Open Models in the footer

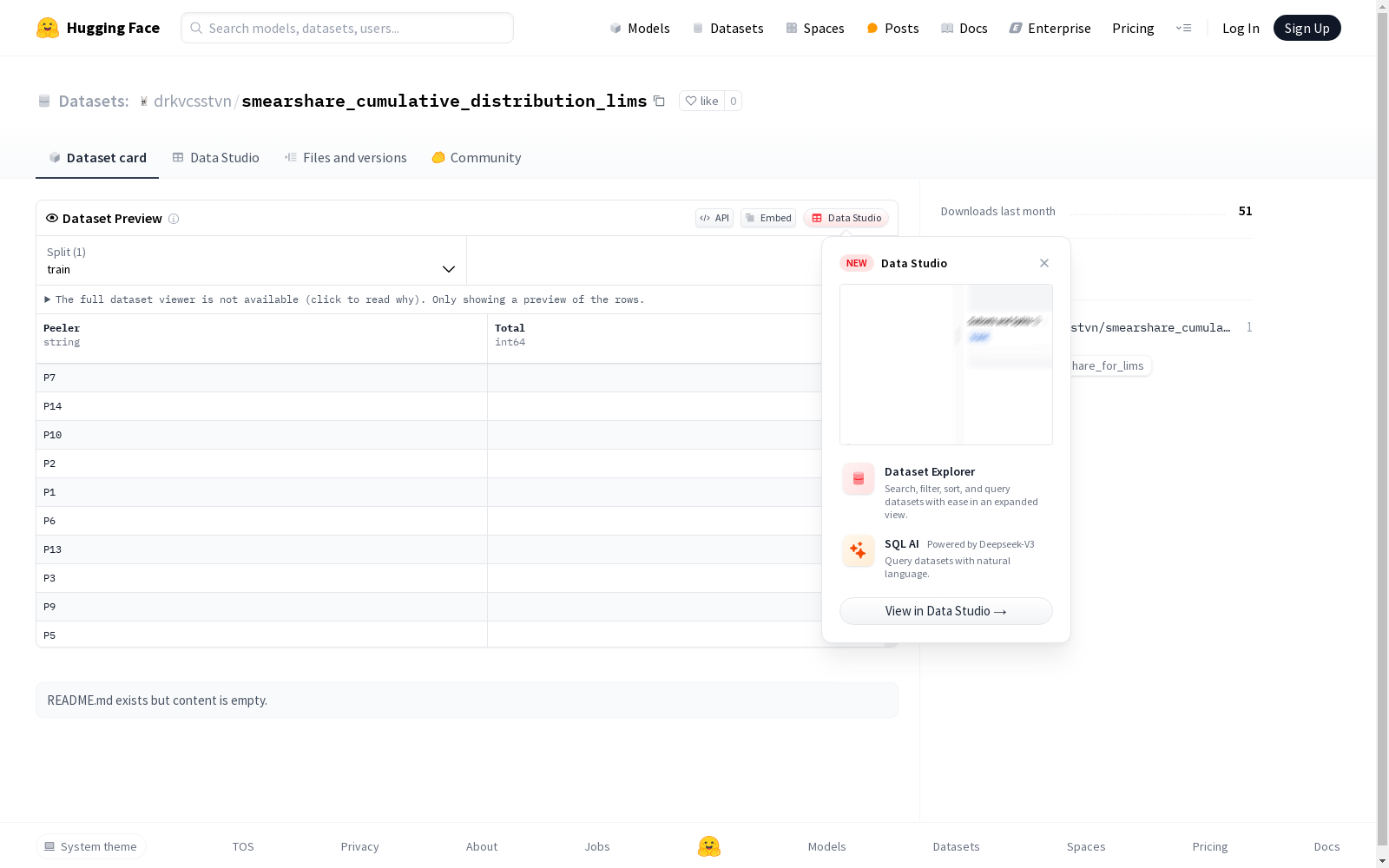(826, 846)
